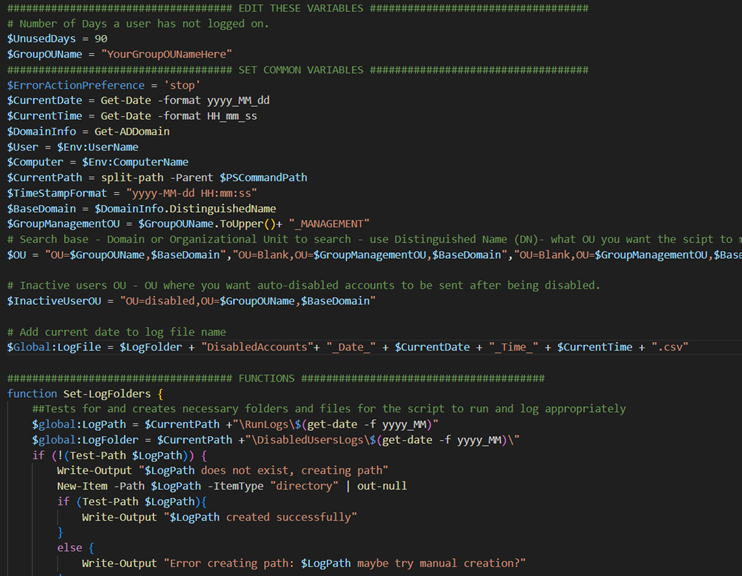Screen dimensions: 742x576
Task: Click $DomainInfo.DistinguishedName expression
Action: point(185,209)
